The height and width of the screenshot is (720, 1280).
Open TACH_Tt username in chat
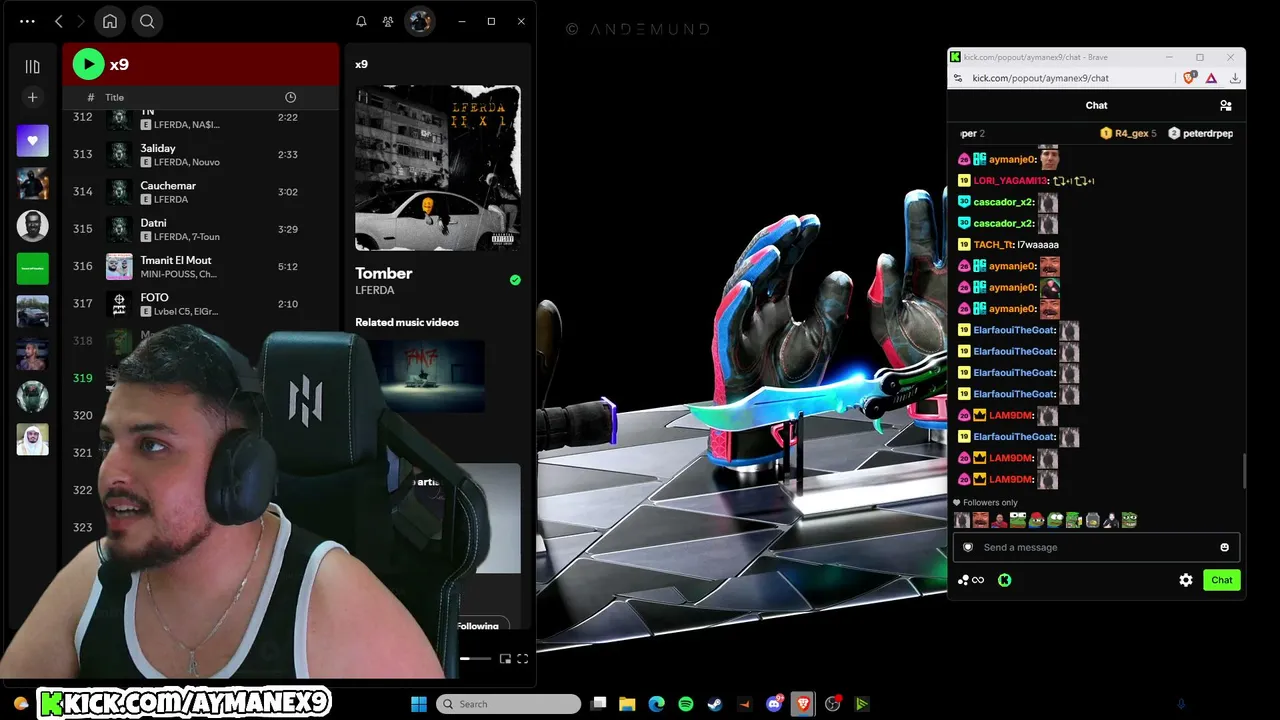pos(992,245)
